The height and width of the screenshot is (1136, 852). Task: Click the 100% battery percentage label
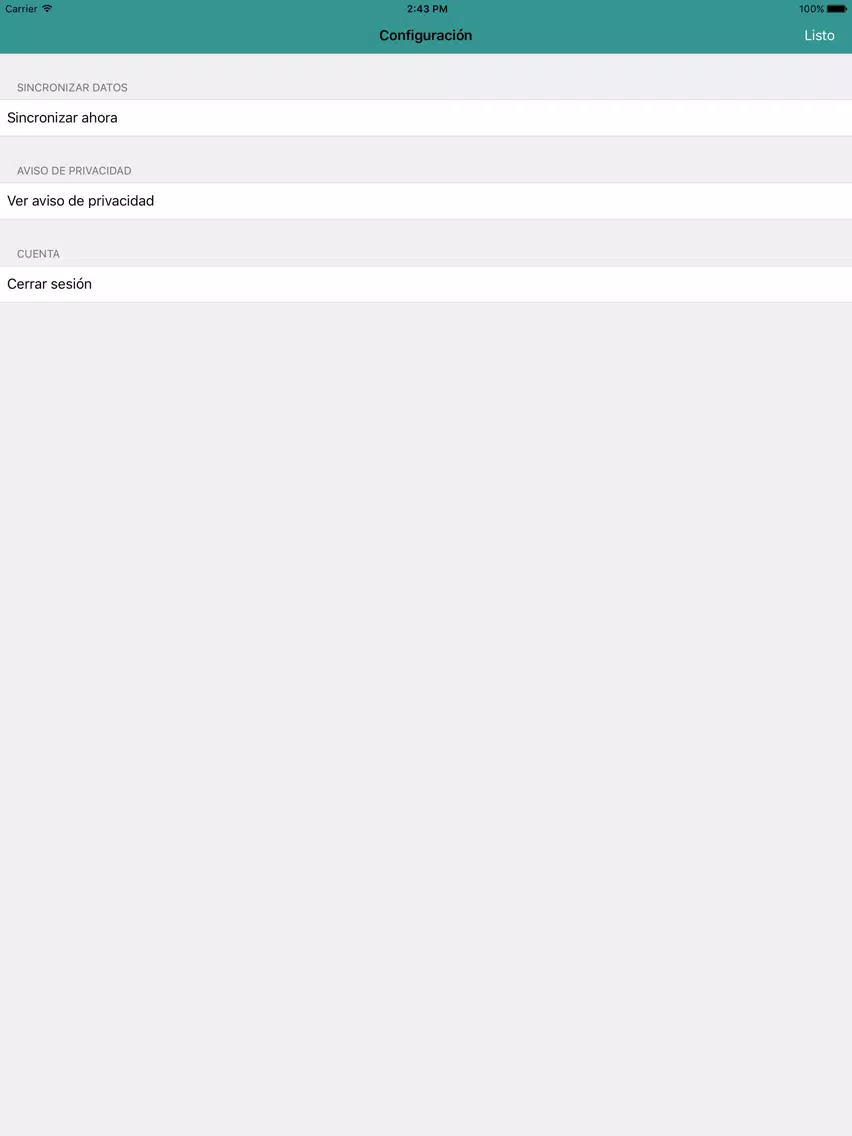tap(811, 9)
